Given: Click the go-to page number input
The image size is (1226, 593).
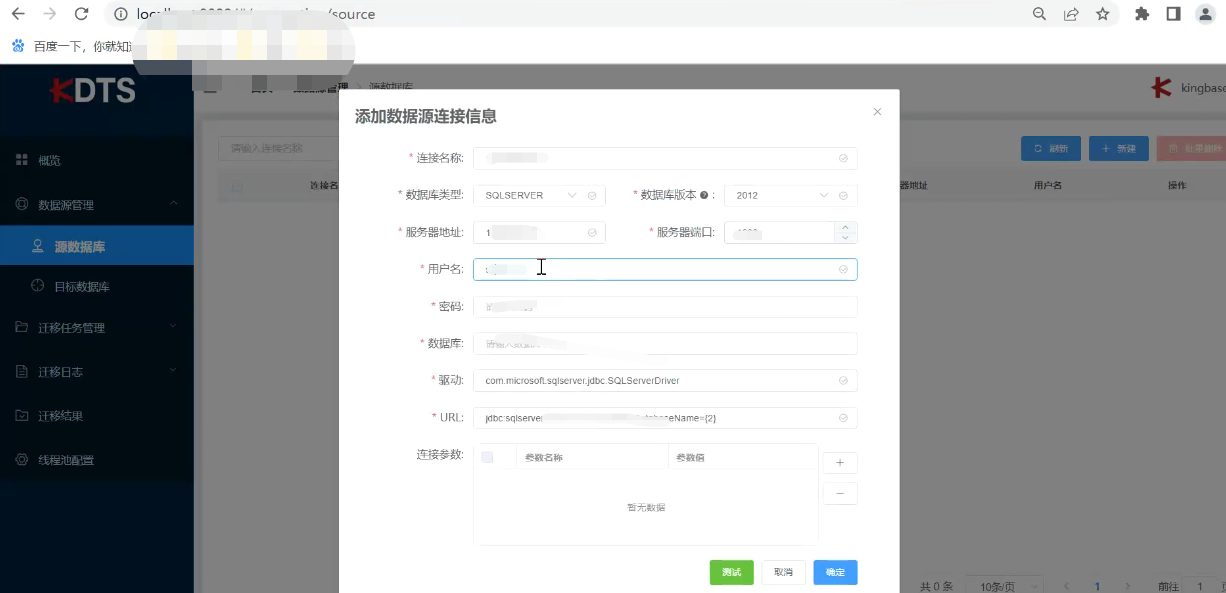Looking at the screenshot, I should (x=1200, y=586).
